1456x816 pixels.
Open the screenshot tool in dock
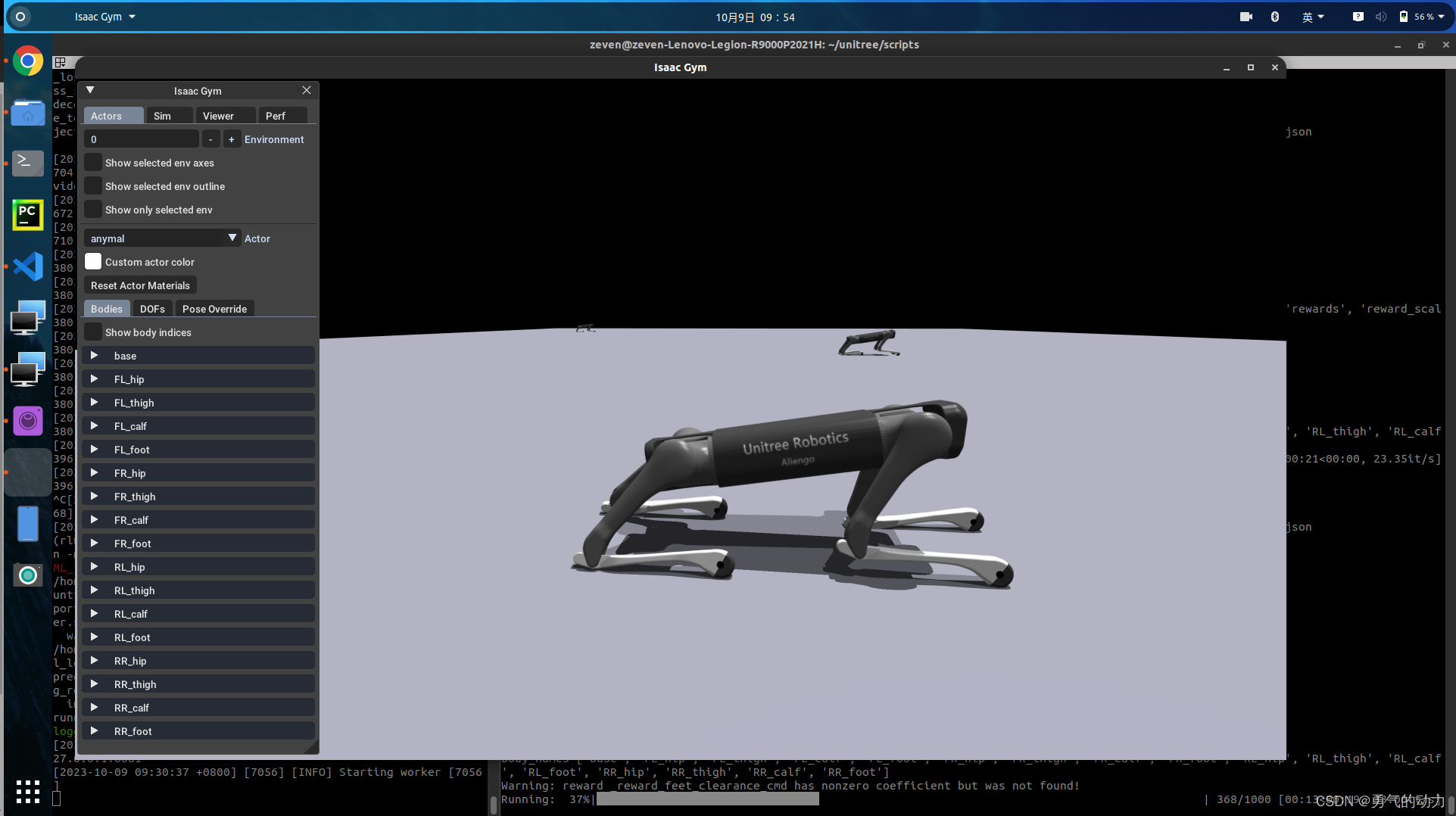[x=28, y=575]
